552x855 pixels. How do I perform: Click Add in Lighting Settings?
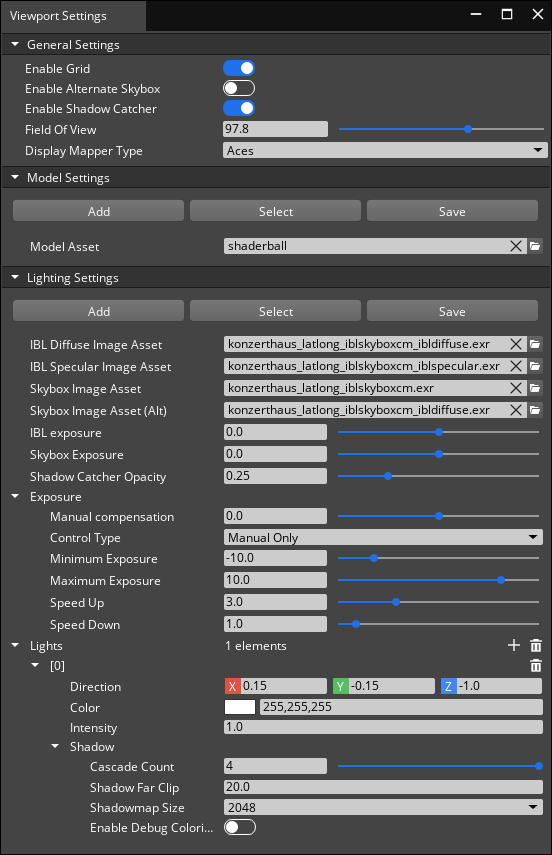point(98,311)
